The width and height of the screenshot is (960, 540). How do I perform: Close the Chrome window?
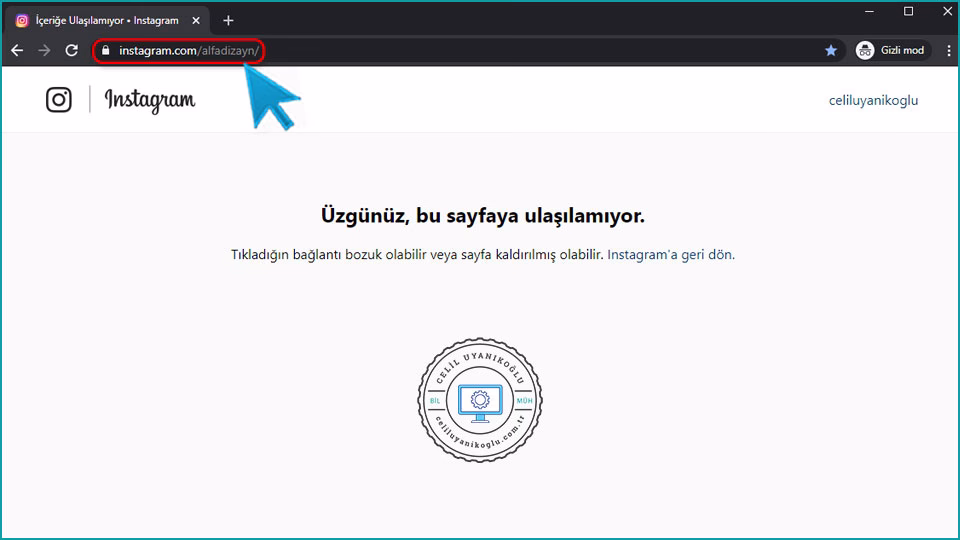pos(947,12)
